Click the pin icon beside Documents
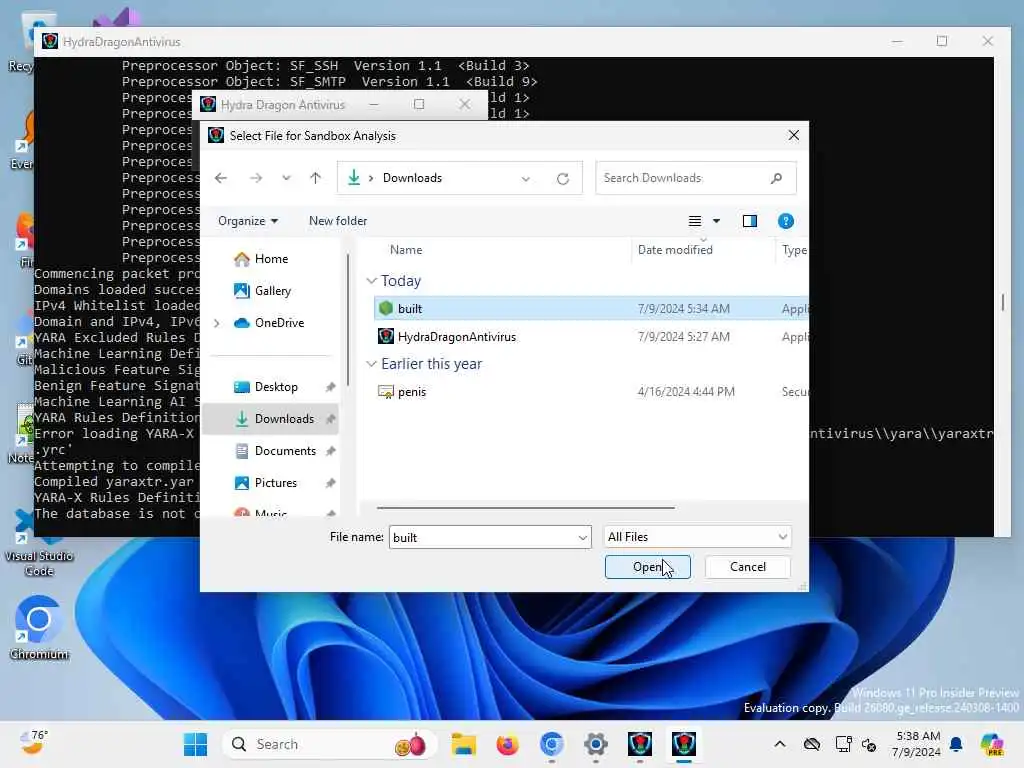 [x=330, y=451]
